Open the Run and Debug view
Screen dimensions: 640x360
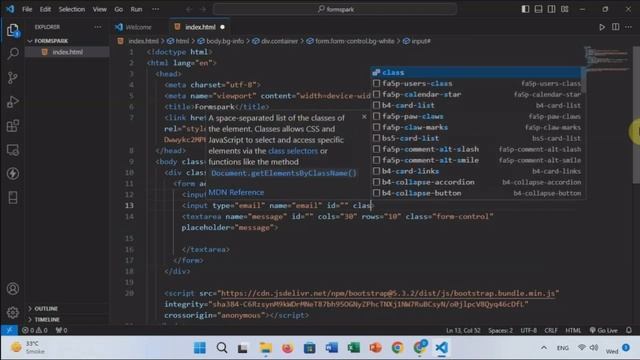click(13, 102)
